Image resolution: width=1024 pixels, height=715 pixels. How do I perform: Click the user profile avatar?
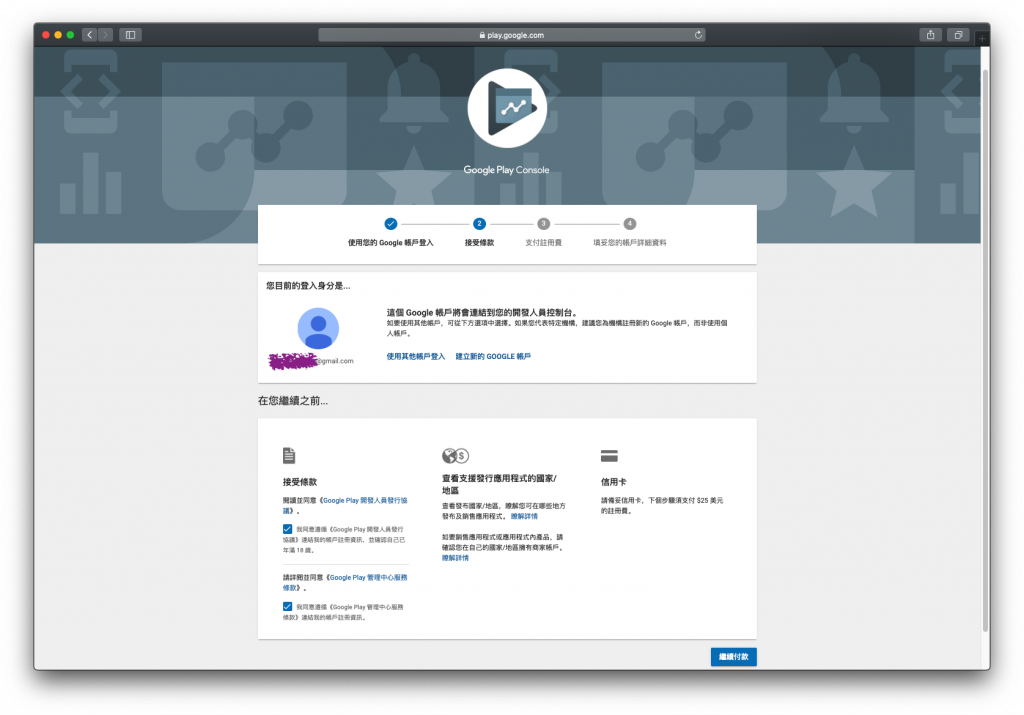[318, 328]
